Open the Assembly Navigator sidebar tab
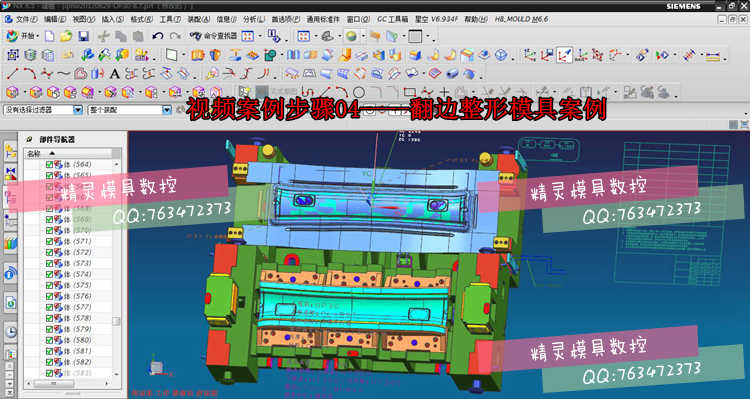 [x=10, y=152]
